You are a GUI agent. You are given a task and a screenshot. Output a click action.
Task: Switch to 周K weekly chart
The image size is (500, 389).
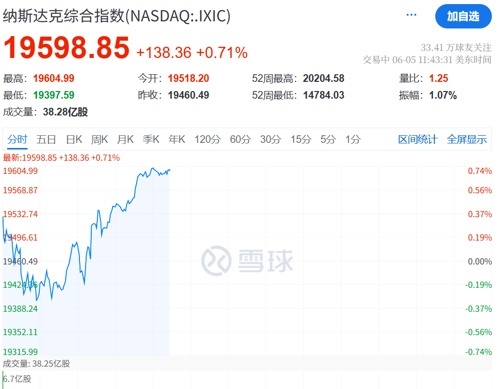[x=99, y=139]
